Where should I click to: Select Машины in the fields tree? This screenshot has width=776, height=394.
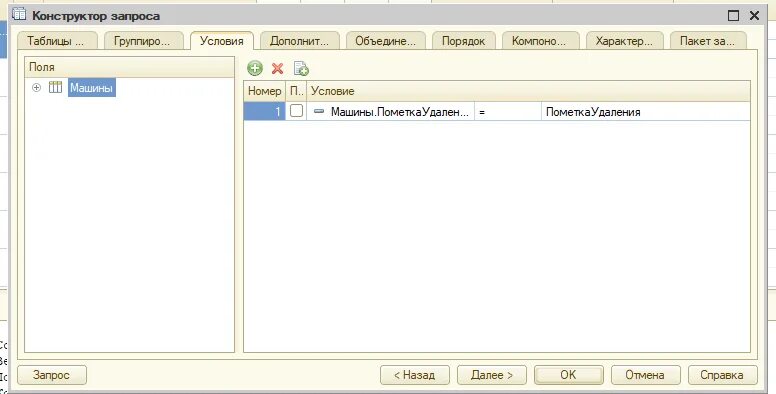(92, 88)
